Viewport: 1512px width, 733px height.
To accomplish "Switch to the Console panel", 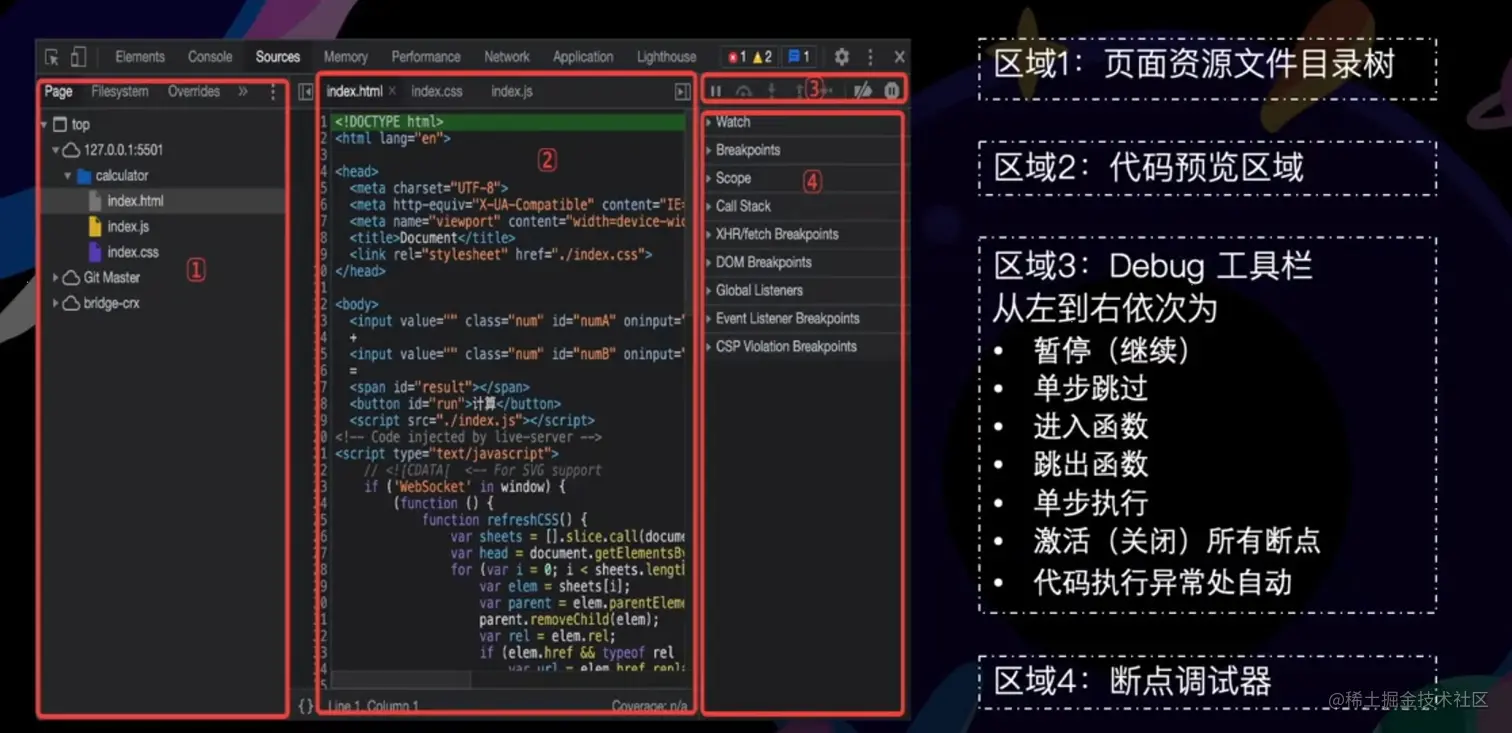I will (210, 57).
